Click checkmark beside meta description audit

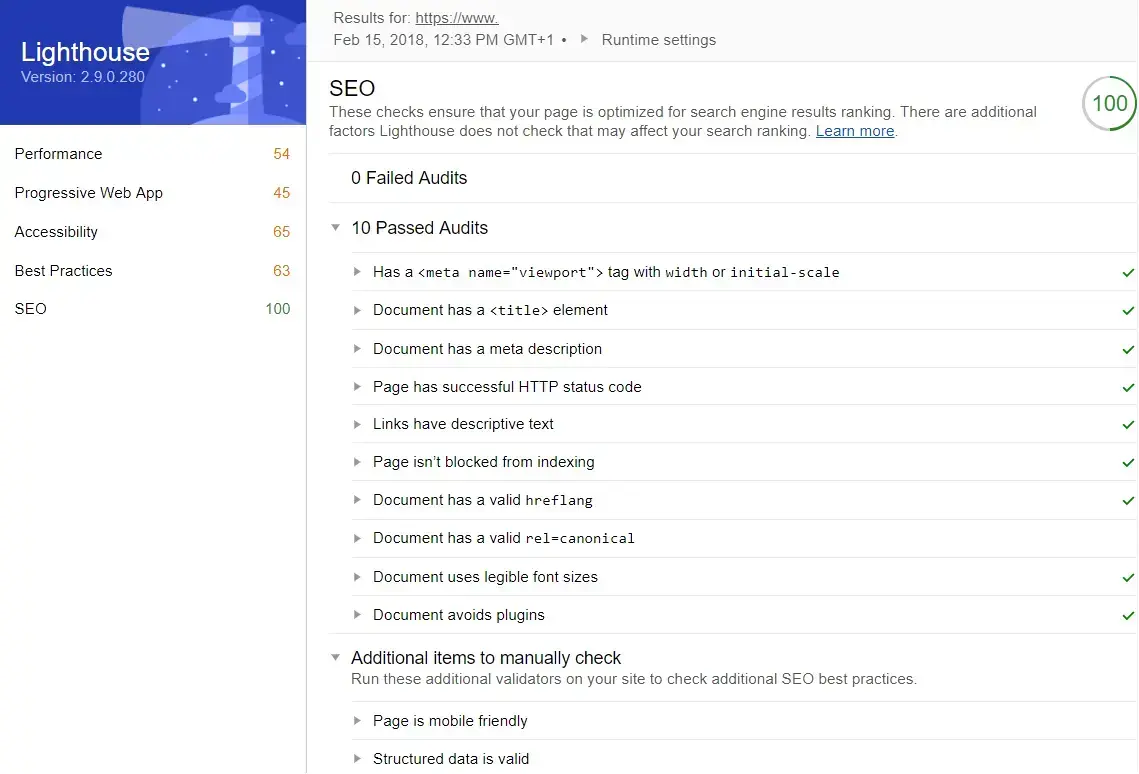click(1128, 350)
